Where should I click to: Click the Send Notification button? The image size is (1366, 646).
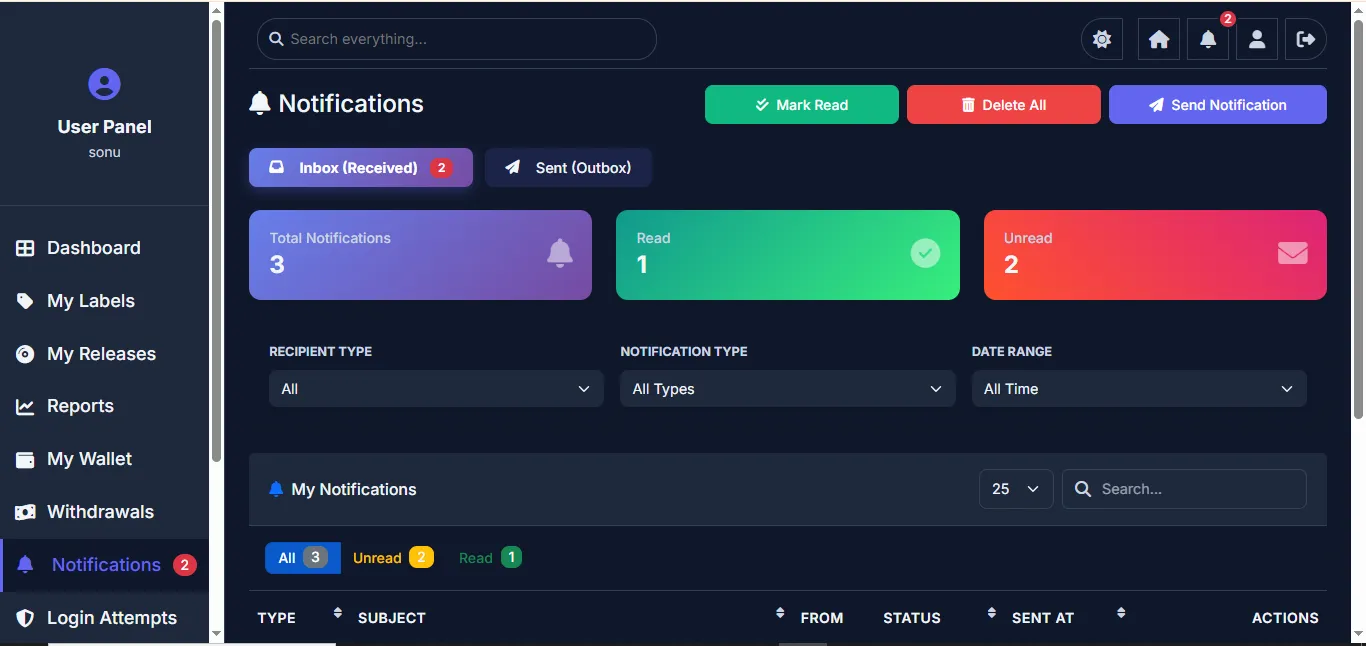(1218, 105)
